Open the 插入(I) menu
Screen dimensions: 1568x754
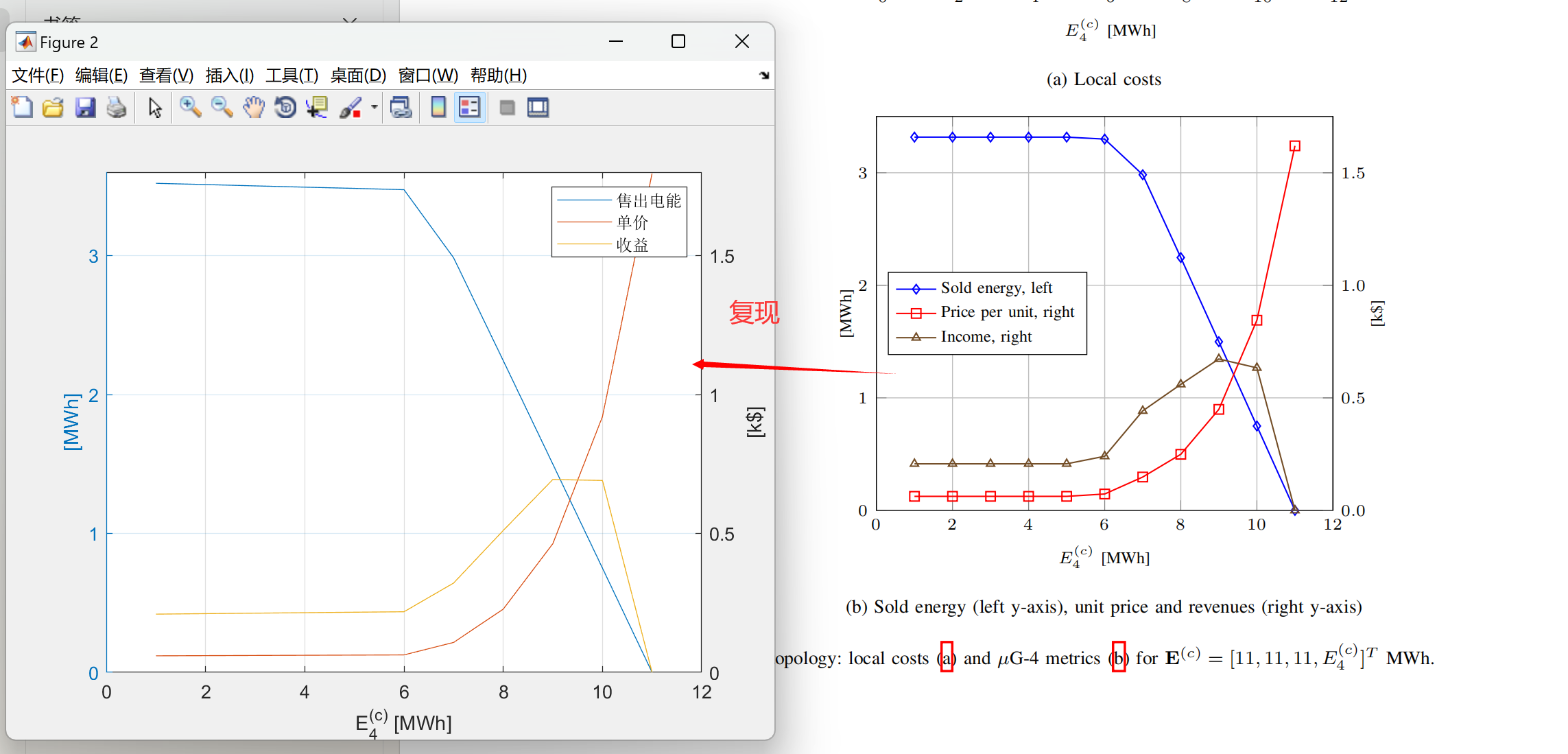point(230,75)
